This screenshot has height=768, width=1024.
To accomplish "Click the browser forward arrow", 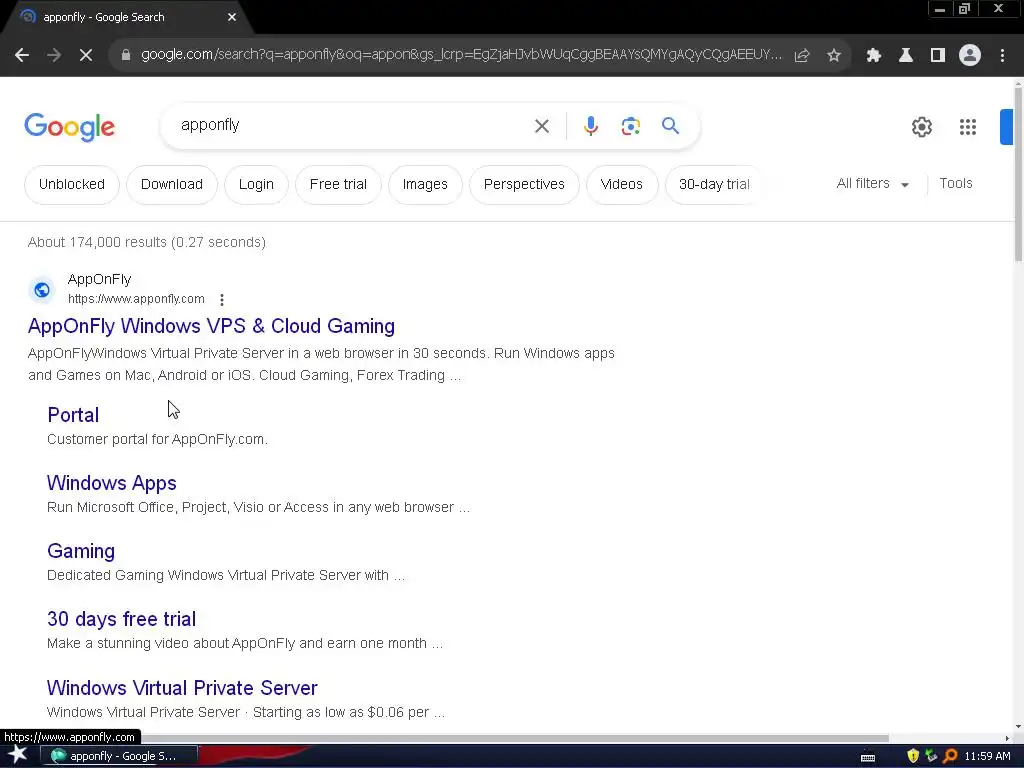I will (54, 56).
